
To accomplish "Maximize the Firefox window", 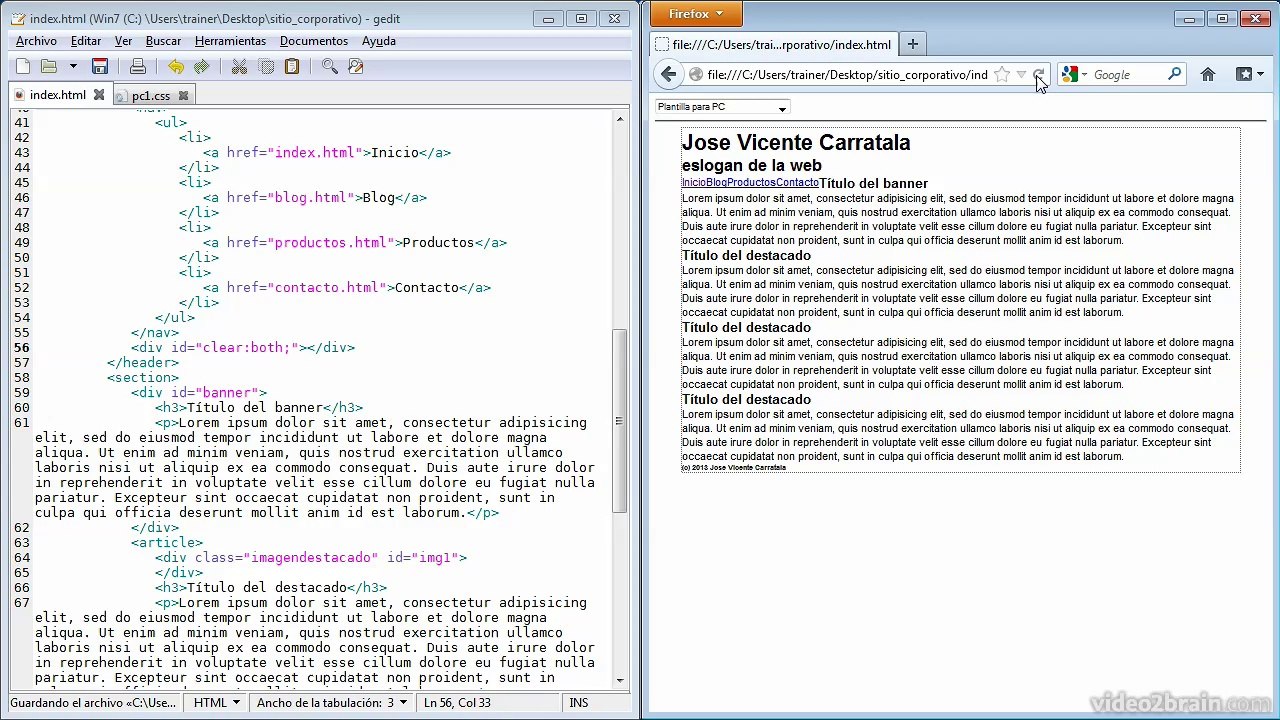I will [x=1222, y=18].
